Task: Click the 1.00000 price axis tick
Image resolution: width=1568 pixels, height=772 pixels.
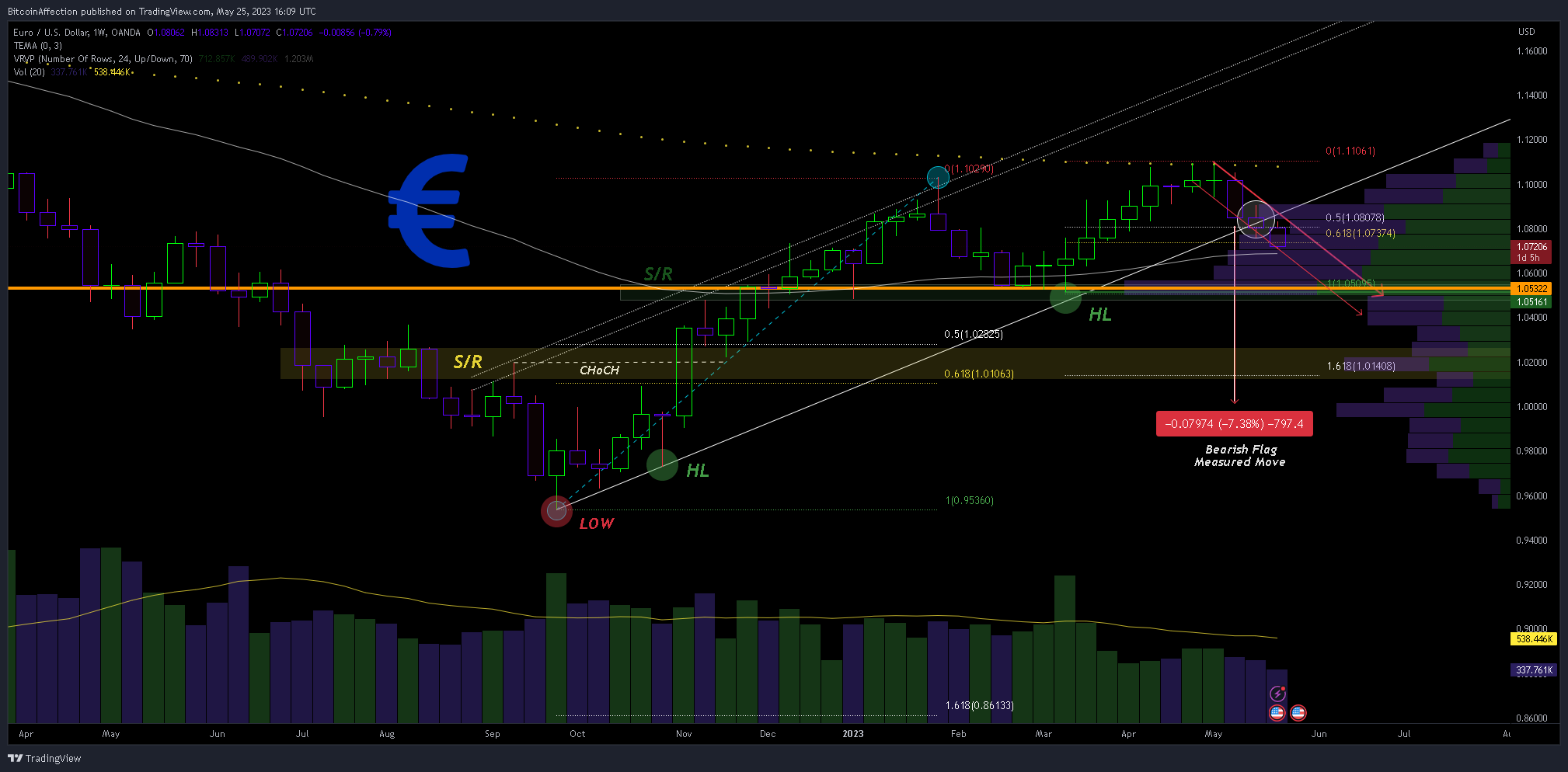Action: [x=1532, y=407]
